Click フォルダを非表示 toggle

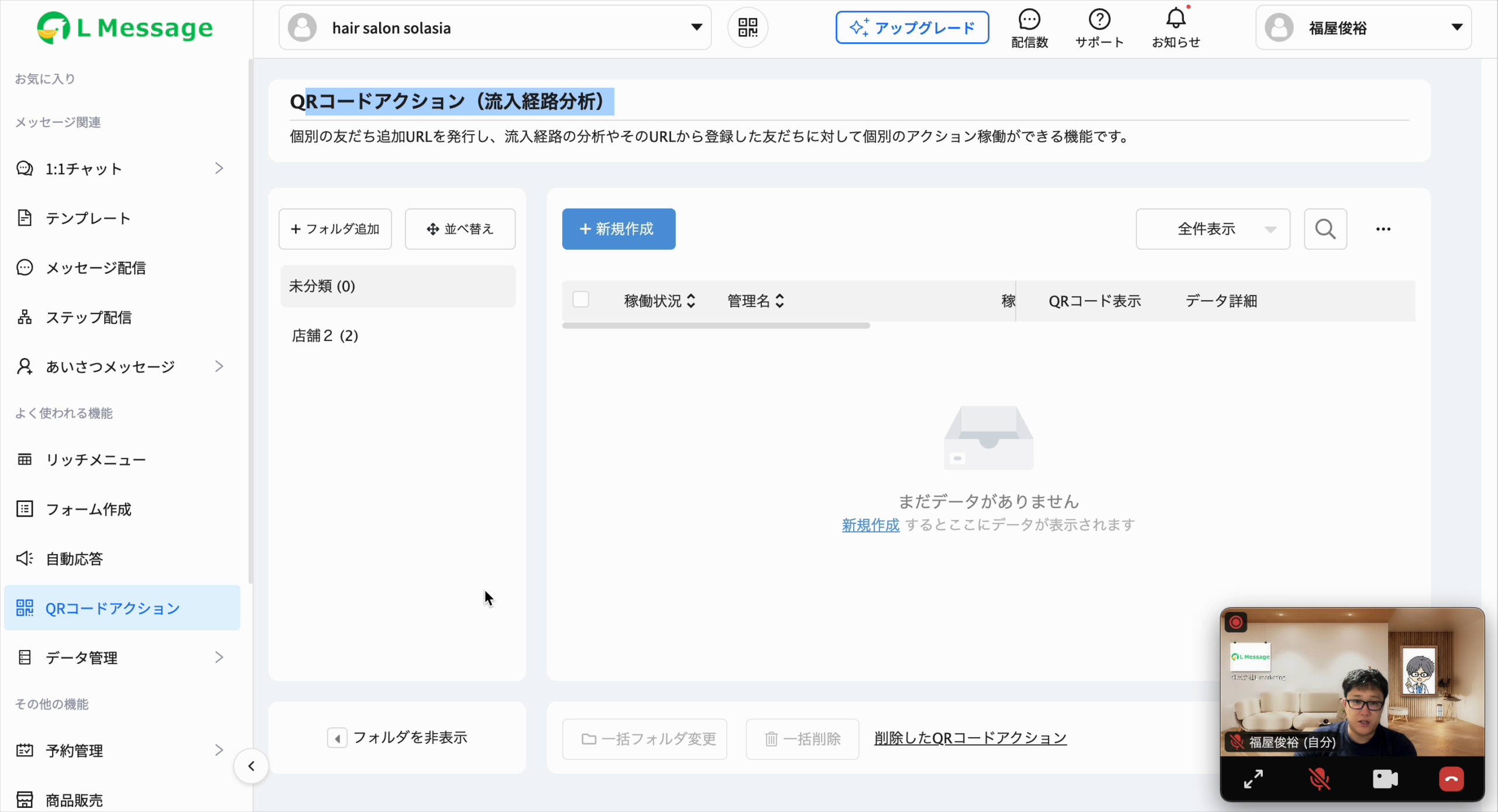[397, 738]
